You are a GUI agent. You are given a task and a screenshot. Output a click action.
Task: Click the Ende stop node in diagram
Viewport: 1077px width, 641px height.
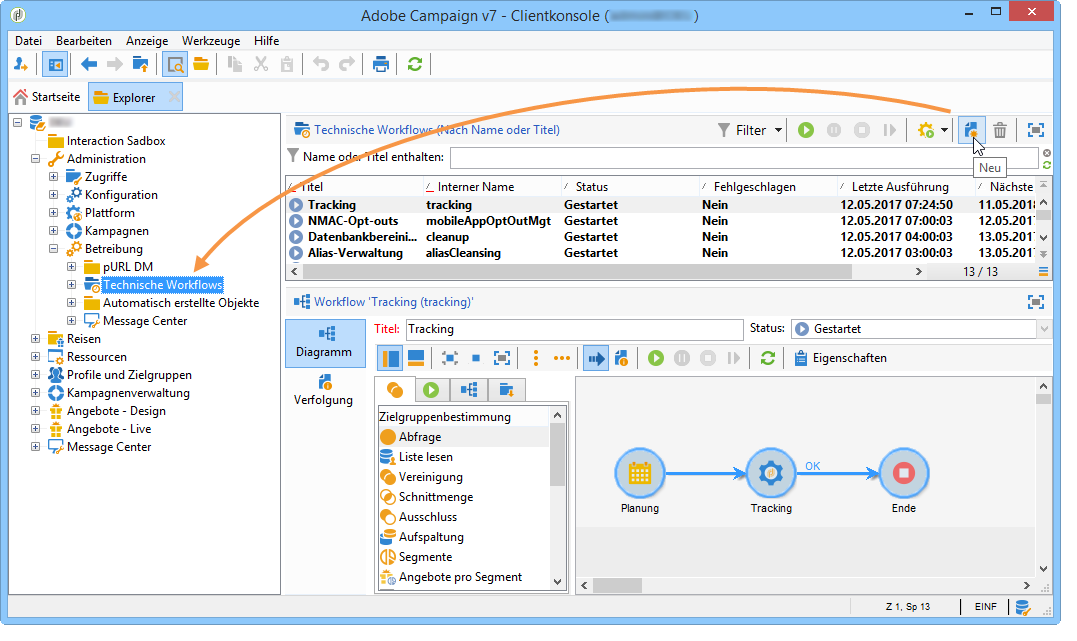click(903, 473)
